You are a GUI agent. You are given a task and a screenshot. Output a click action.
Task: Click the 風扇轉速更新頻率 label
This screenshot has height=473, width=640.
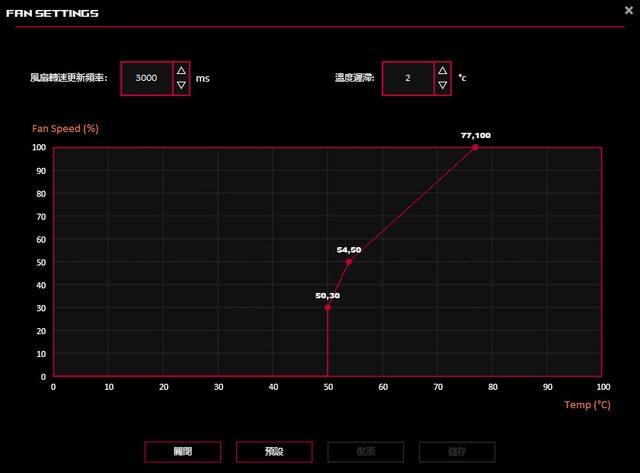pos(73,78)
